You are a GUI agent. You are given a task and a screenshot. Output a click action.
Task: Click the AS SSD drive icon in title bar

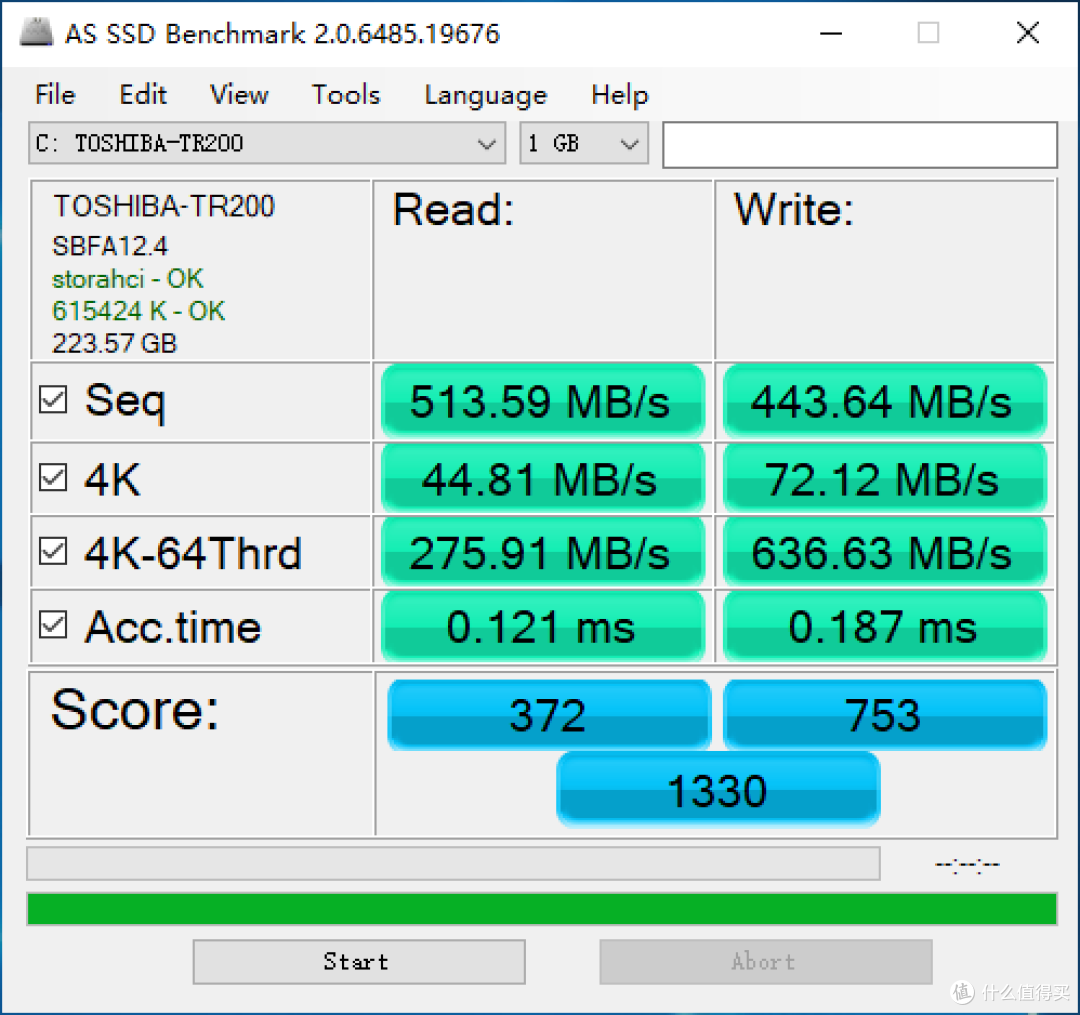[35, 32]
